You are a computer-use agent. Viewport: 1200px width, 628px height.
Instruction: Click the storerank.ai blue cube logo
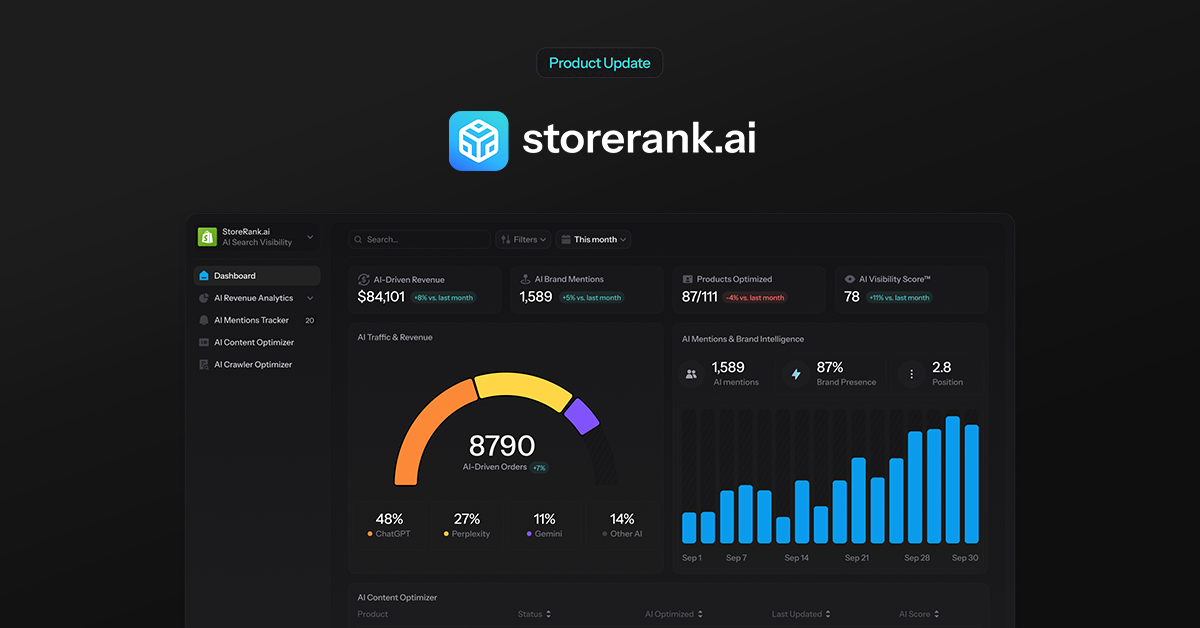(478, 141)
